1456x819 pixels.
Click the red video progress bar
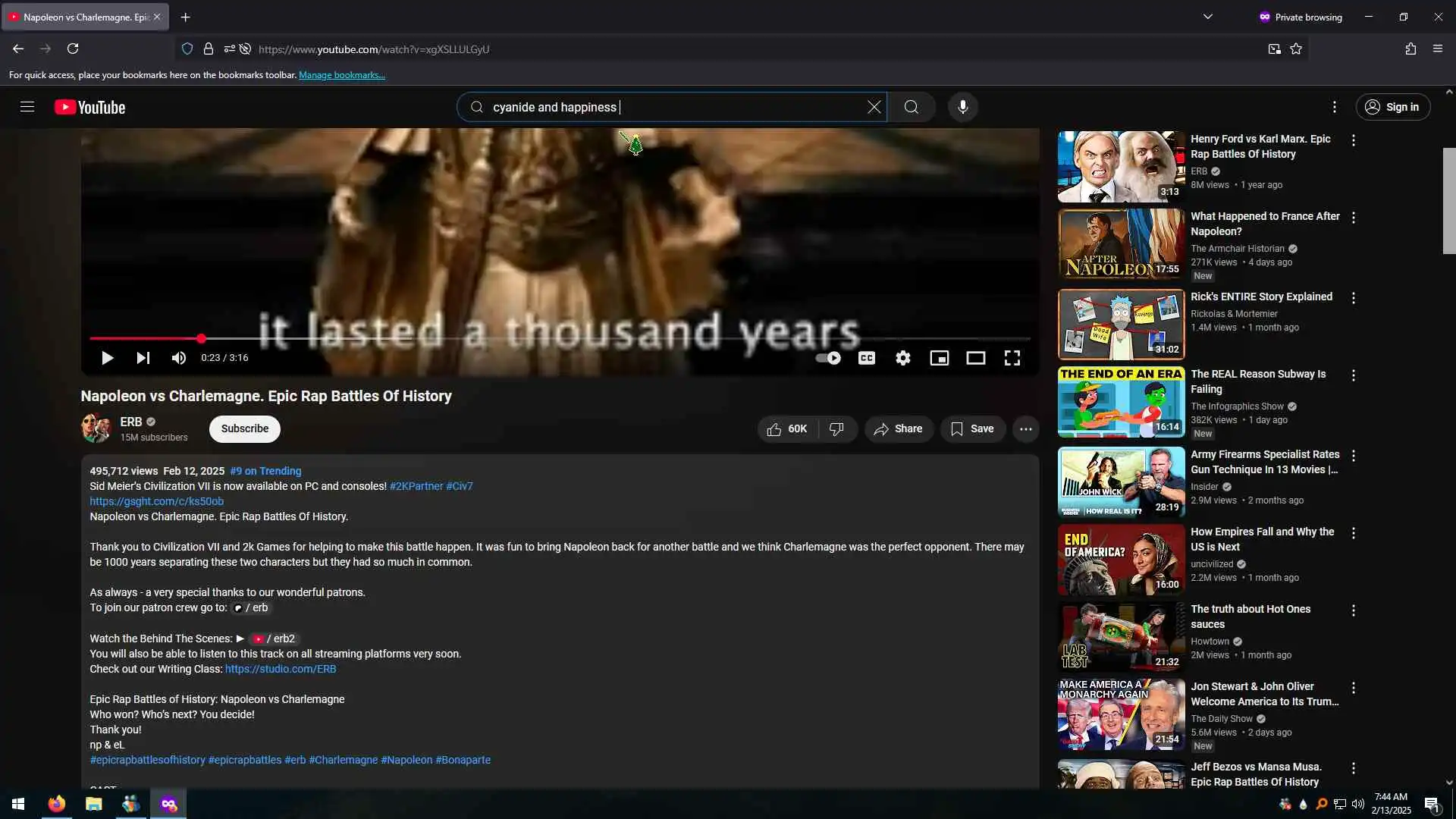point(144,338)
